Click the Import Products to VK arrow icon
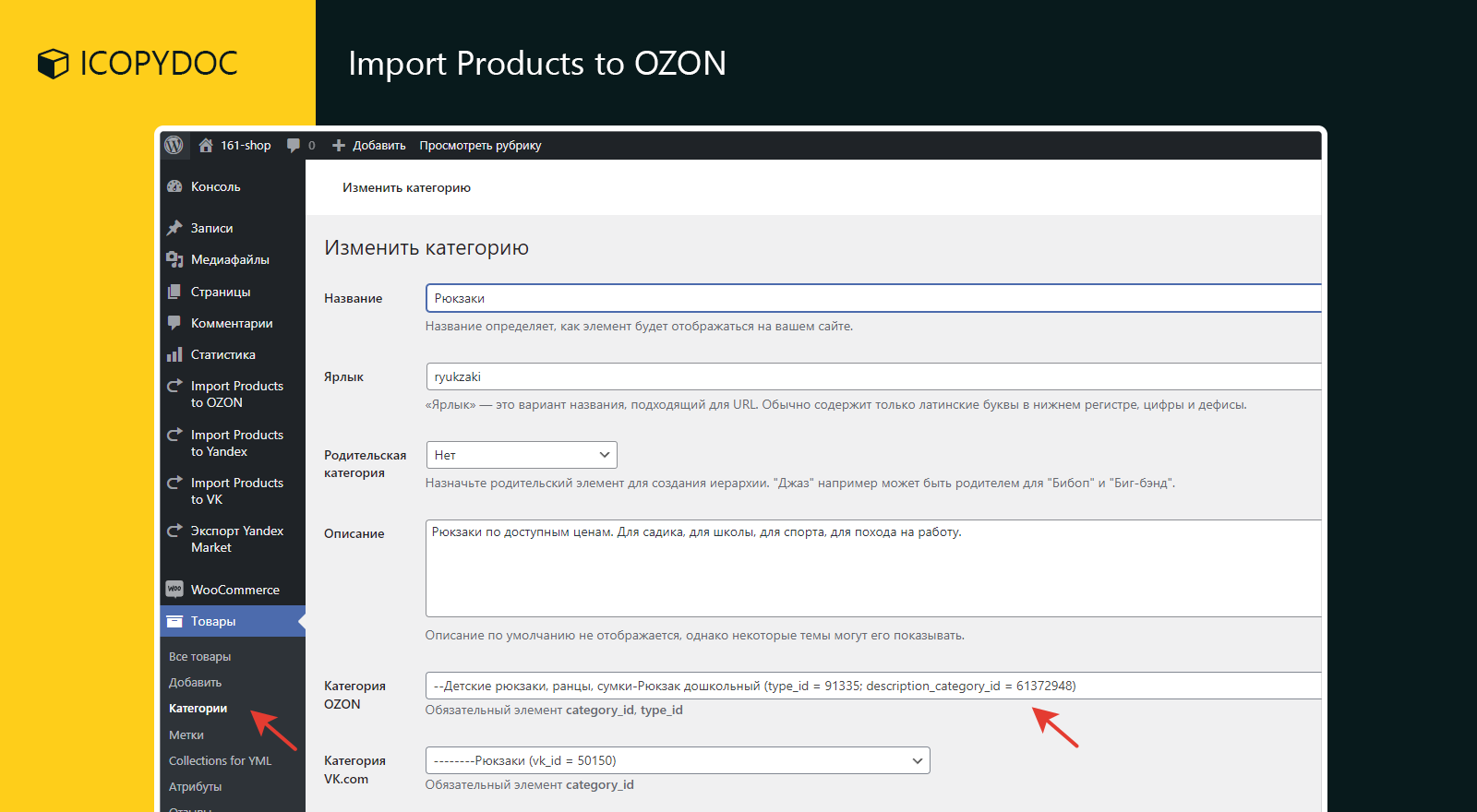The width and height of the screenshot is (1477, 812). click(x=174, y=483)
